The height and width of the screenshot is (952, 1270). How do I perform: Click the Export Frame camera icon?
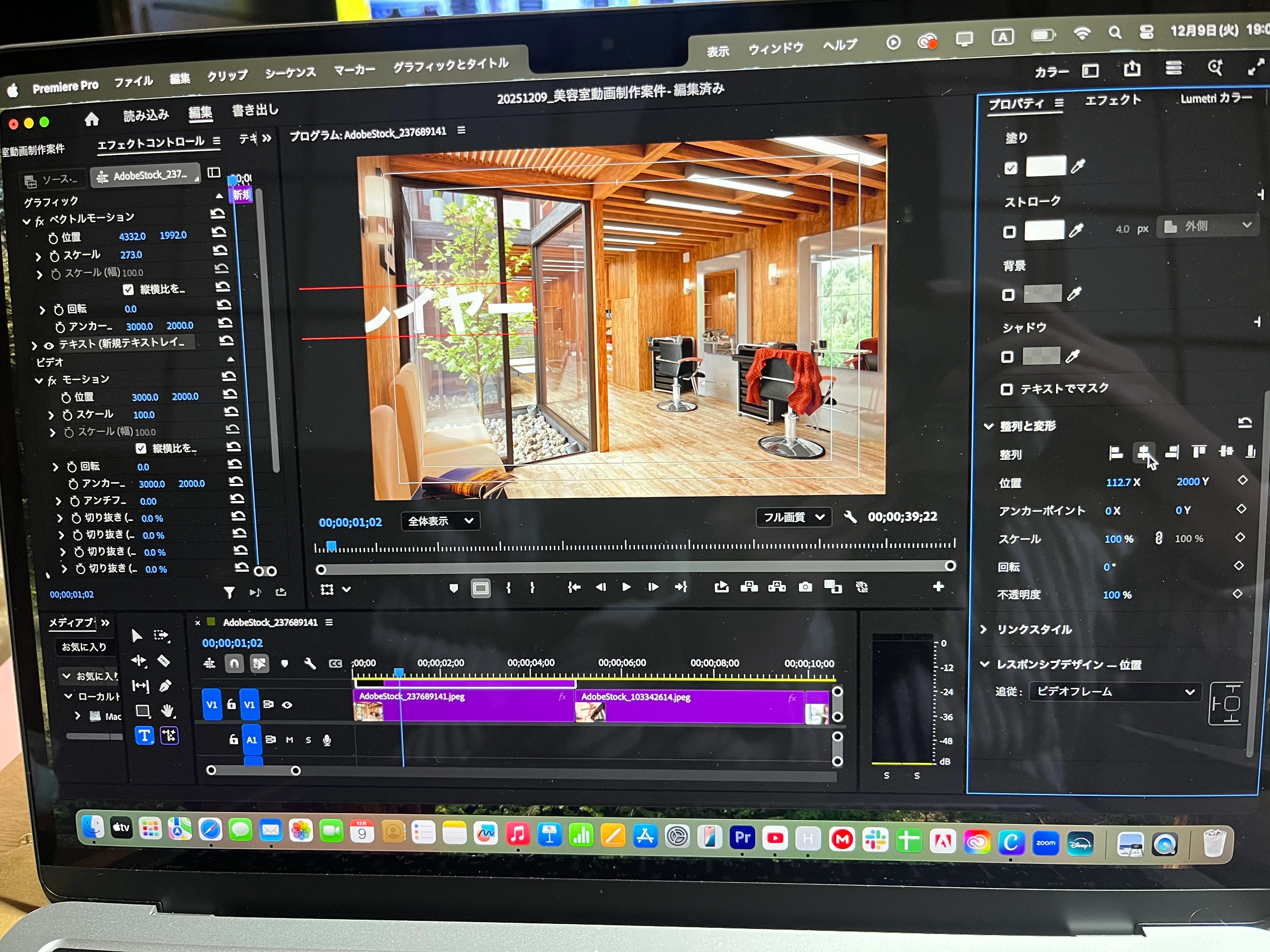pyautogui.click(x=805, y=587)
